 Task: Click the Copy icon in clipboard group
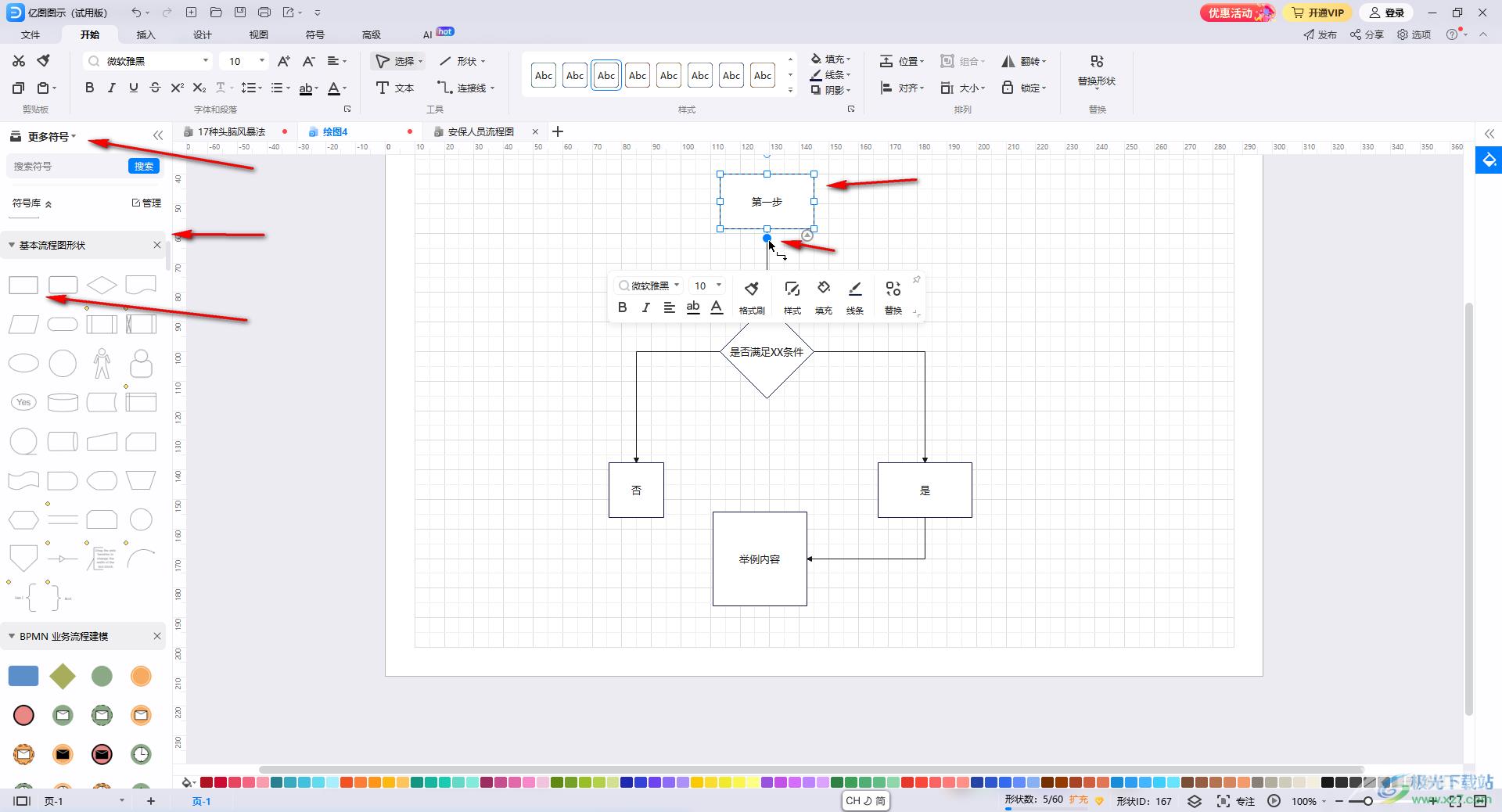19,88
